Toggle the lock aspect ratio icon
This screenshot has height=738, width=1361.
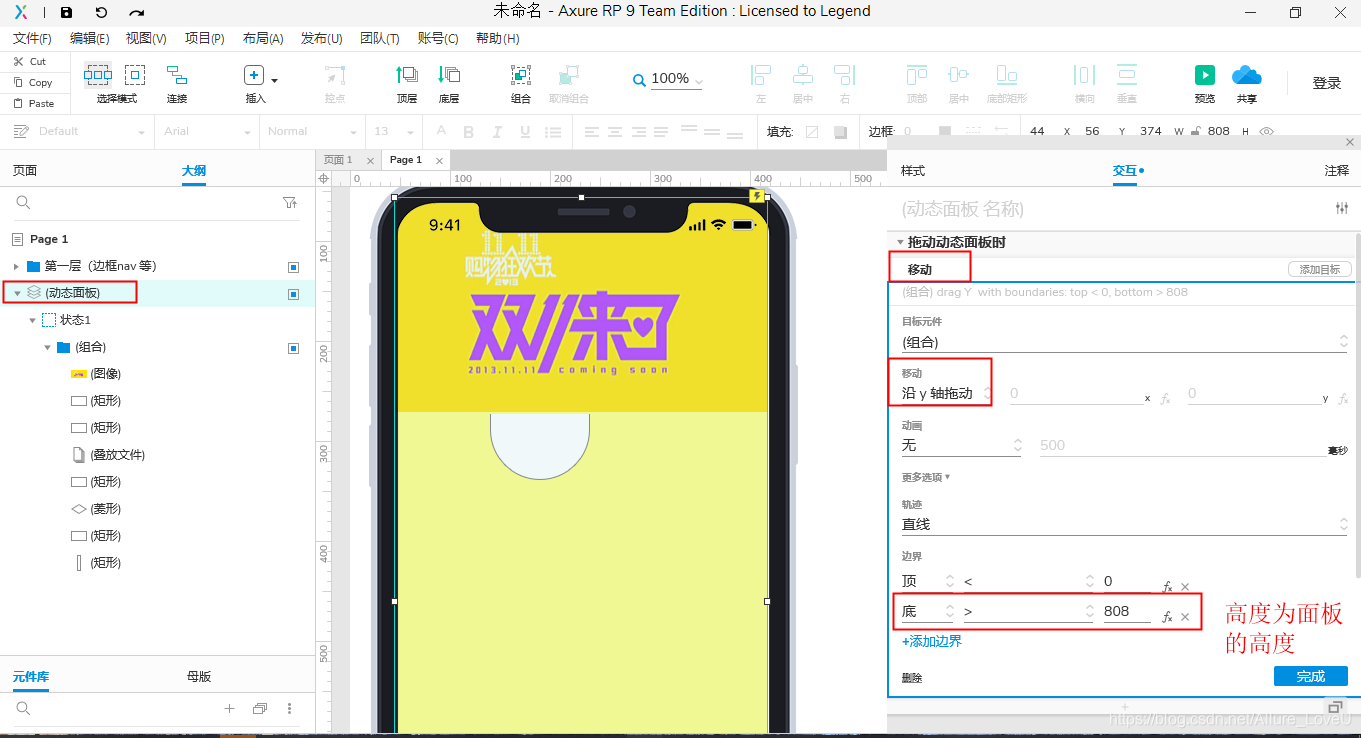[1197, 131]
